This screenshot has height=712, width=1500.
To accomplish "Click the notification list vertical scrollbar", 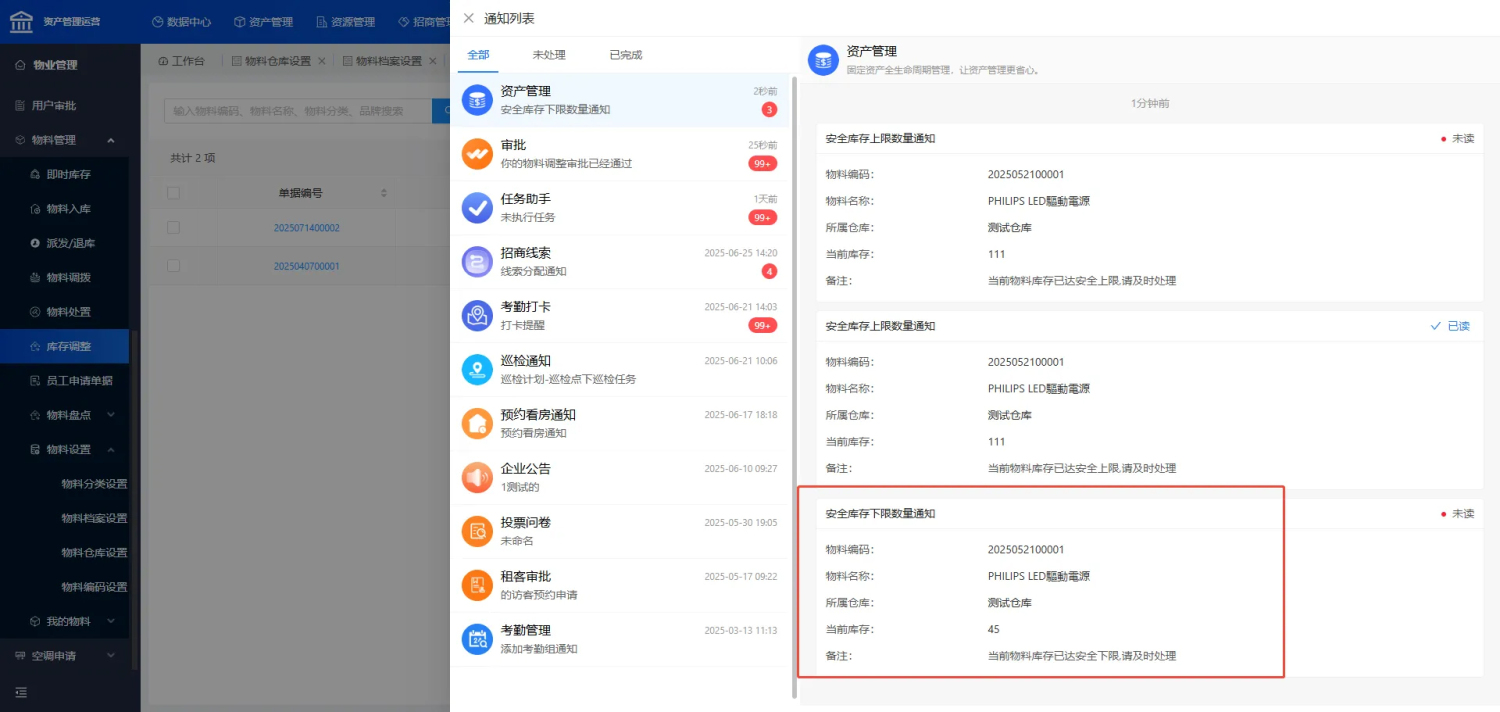I will pyautogui.click(x=795, y=387).
